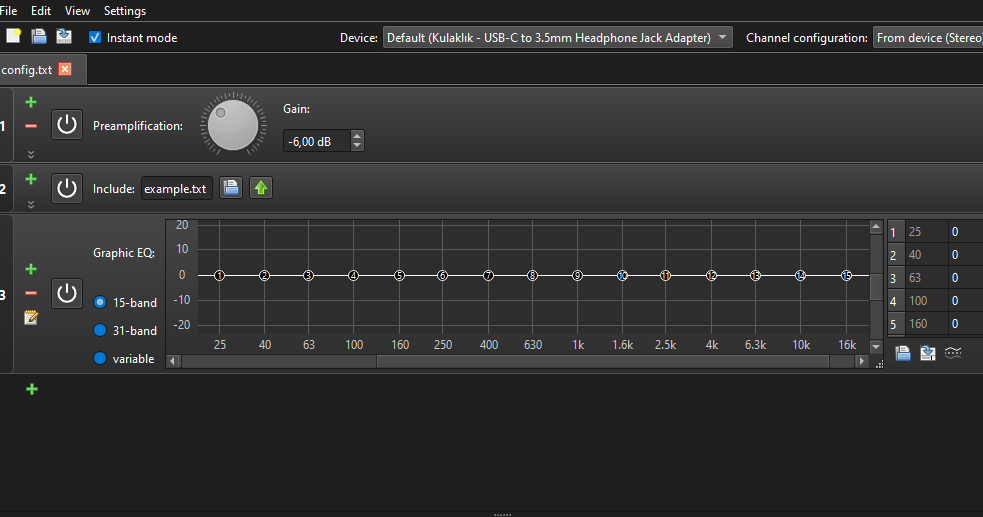Click EQ band point 5 at 160 Hz

[x=399, y=276]
